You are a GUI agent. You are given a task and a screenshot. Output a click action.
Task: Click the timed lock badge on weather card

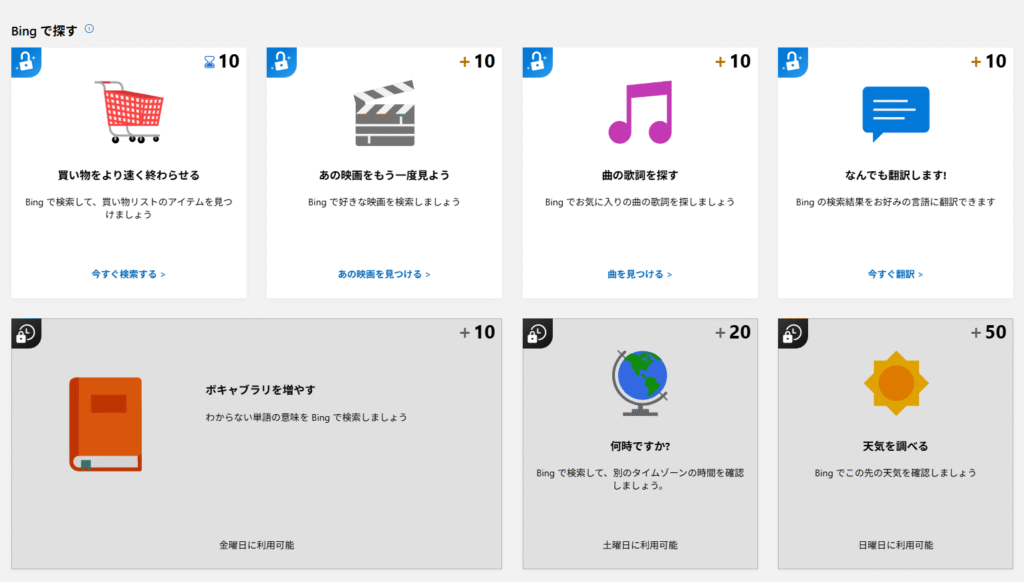[793, 334]
